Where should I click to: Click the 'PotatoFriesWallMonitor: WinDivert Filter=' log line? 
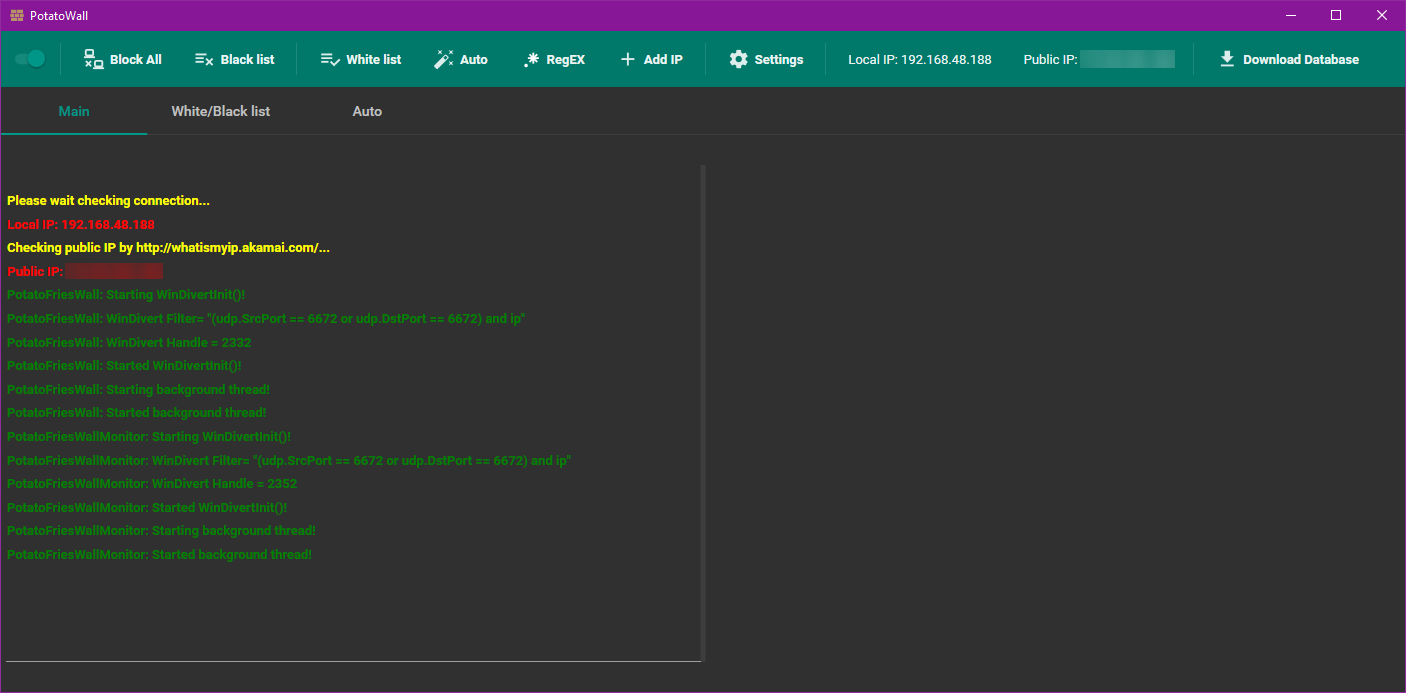tap(289, 460)
